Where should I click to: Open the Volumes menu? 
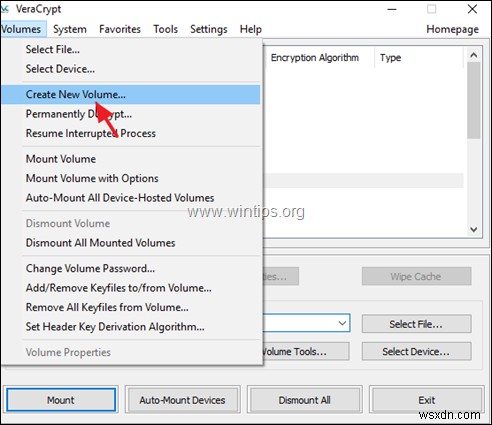[22, 29]
